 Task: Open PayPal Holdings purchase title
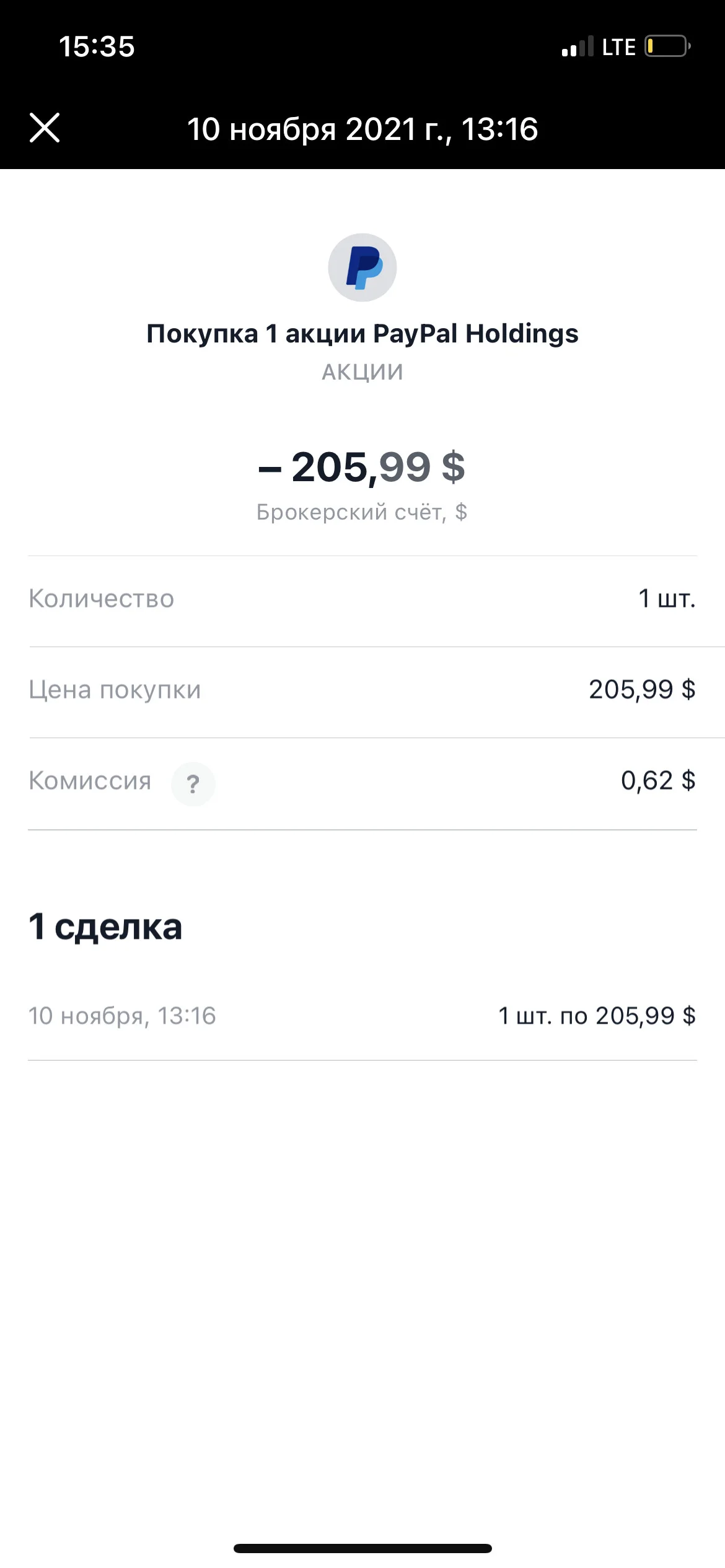tap(362, 333)
